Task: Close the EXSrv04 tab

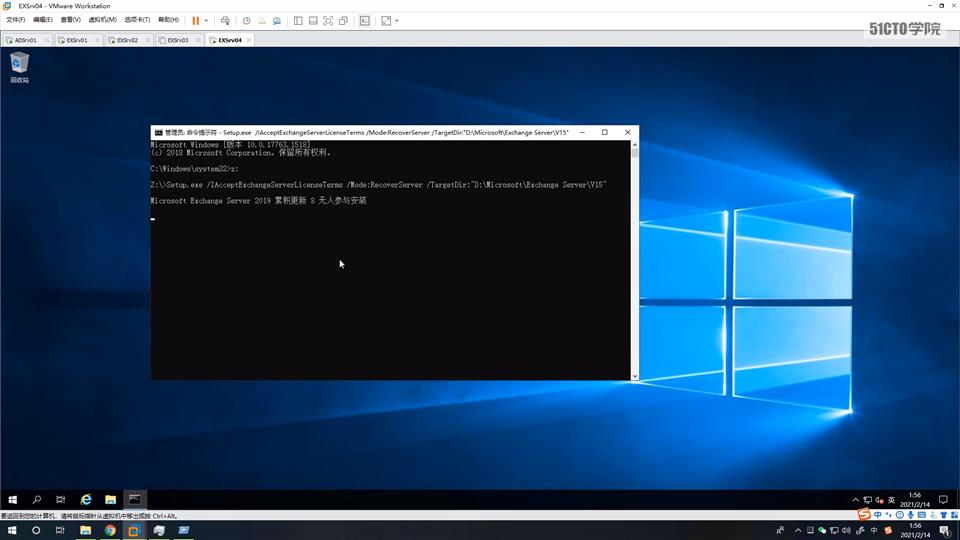Action: click(x=249, y=40)
